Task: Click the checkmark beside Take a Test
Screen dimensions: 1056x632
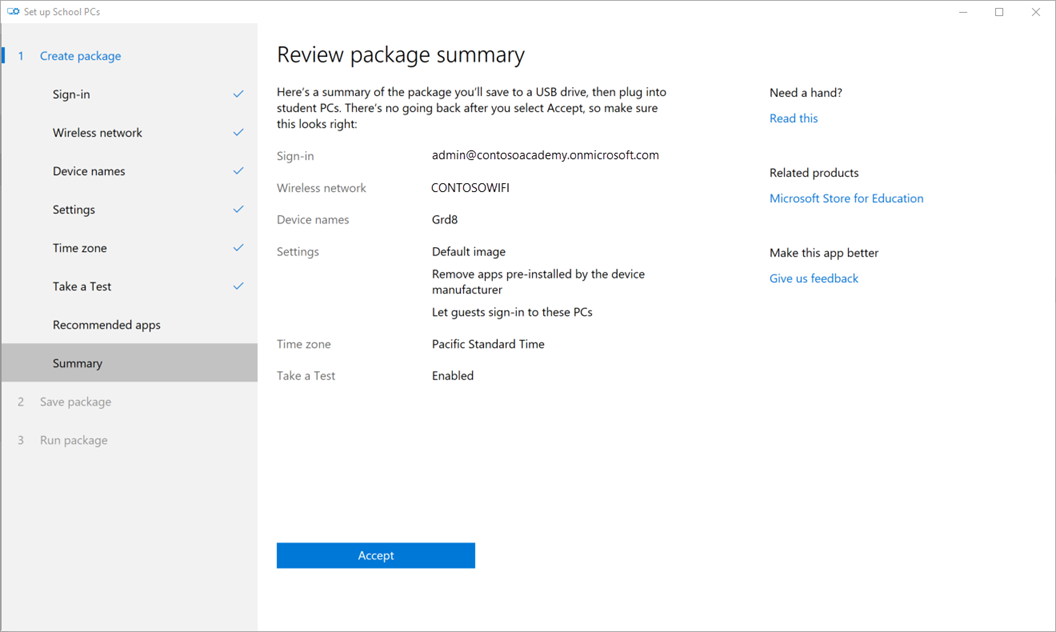Action: pos(238,287)
